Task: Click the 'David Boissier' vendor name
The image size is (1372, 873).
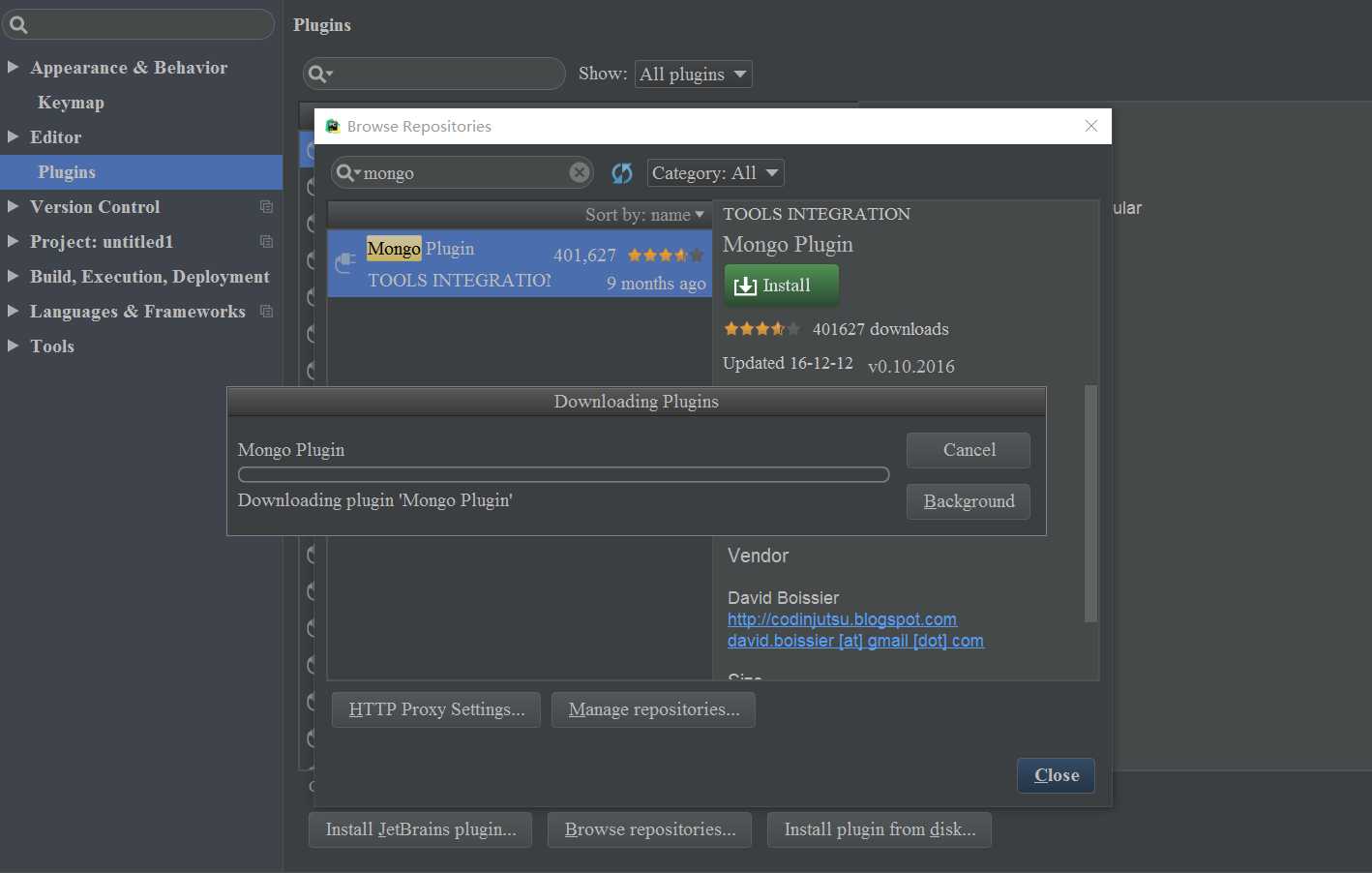Action: click(x=783, y=598)
